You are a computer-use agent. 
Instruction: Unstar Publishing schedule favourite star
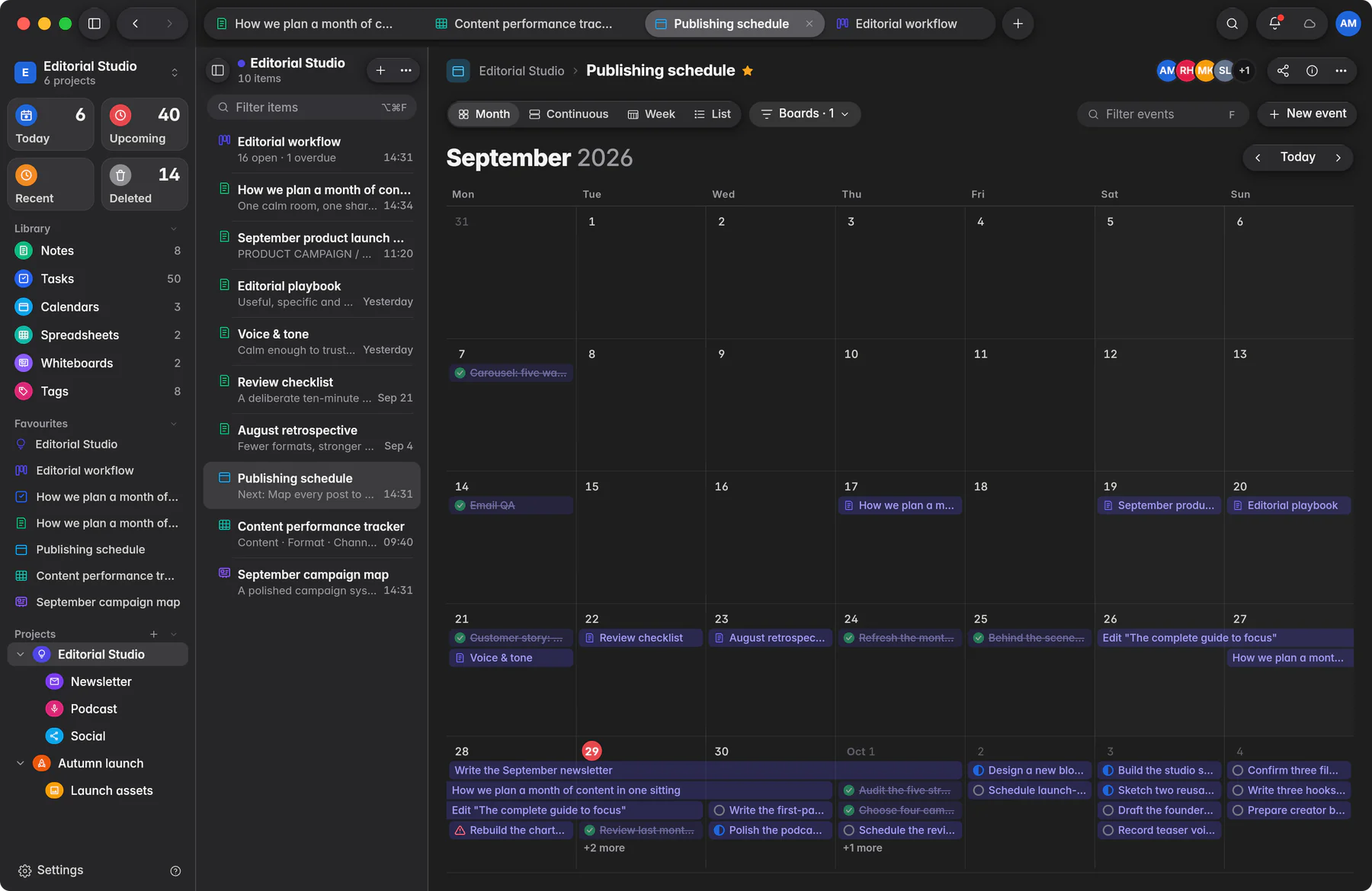coord(748,71)
